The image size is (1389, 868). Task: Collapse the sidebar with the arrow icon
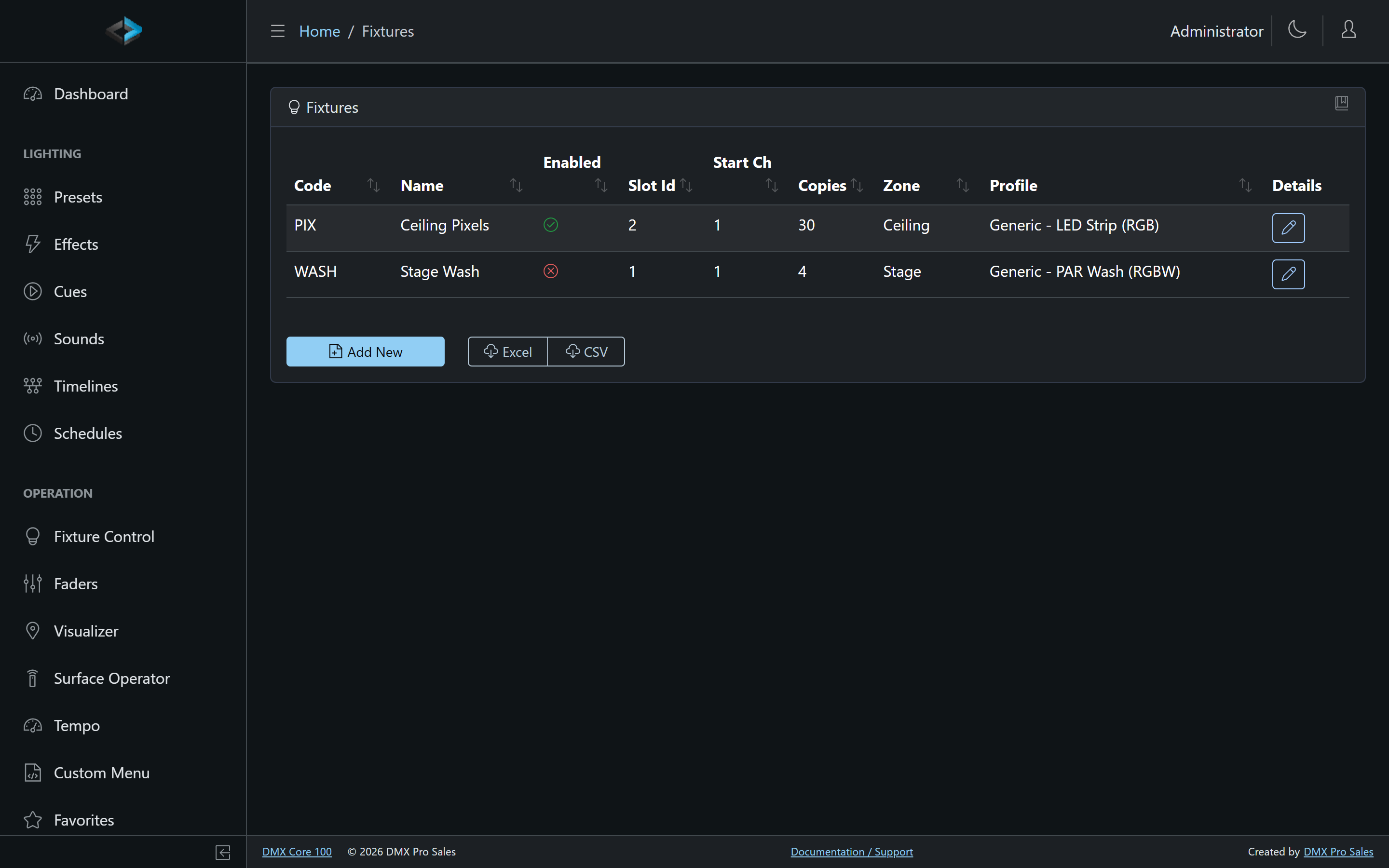(223, 852)
